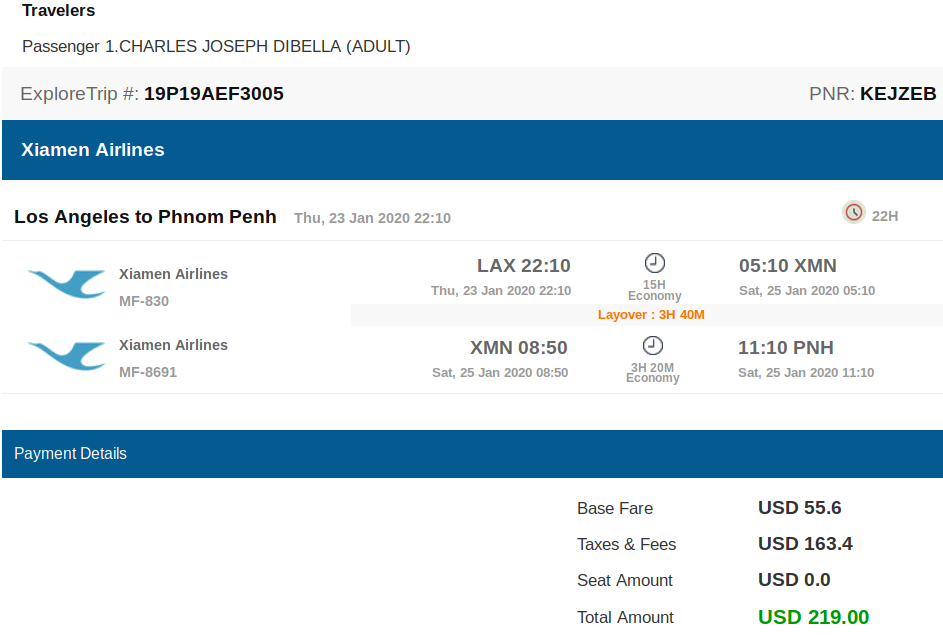Screen dimensions: 943x635
Task: Click the Taxes & Fees label
Action: pos(626,544)
